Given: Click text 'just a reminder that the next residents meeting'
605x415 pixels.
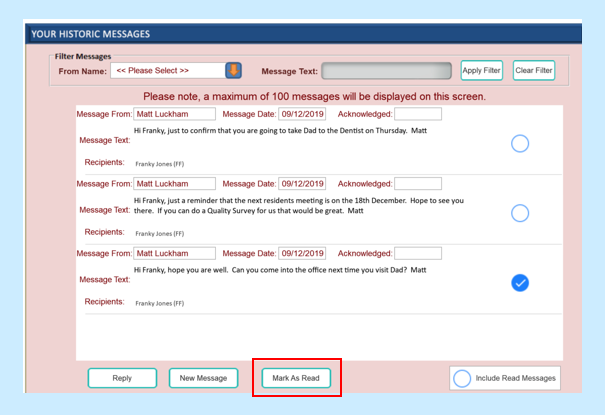Looking at the screenshot, I should coord(245,201).
